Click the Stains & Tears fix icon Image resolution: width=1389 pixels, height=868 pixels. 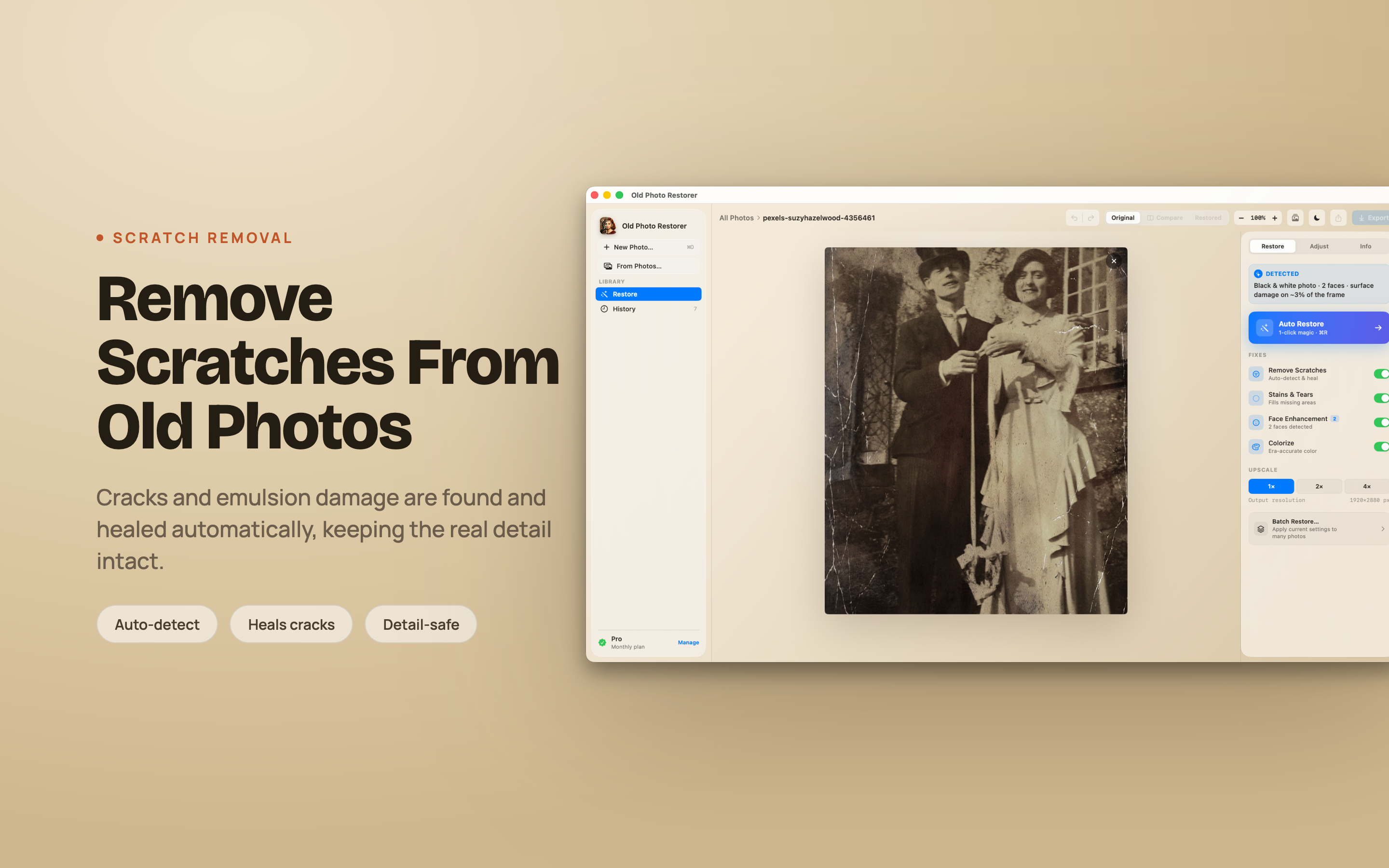1256,398
